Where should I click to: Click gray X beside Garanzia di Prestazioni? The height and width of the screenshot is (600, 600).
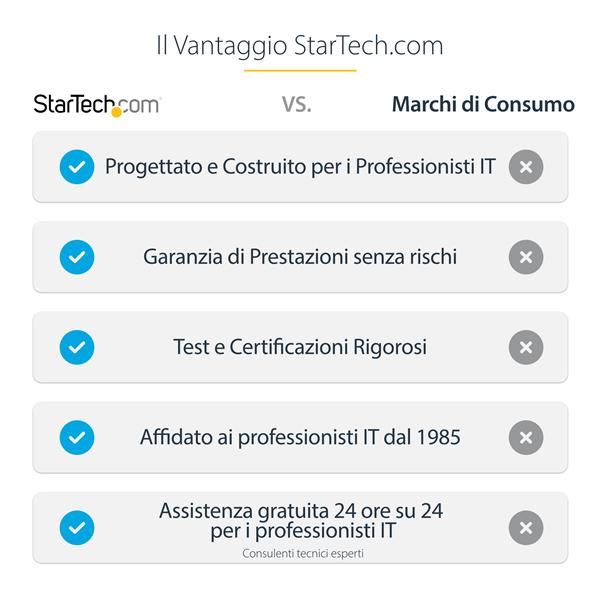coord(525,257)
